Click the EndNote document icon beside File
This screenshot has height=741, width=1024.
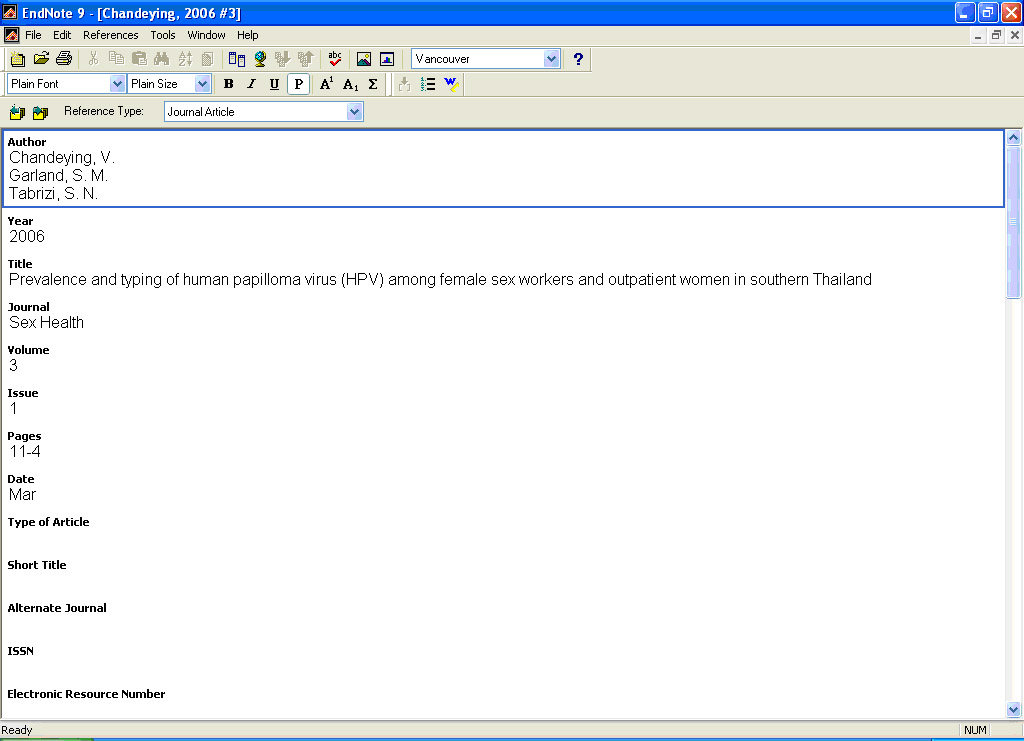coord(11,35)
